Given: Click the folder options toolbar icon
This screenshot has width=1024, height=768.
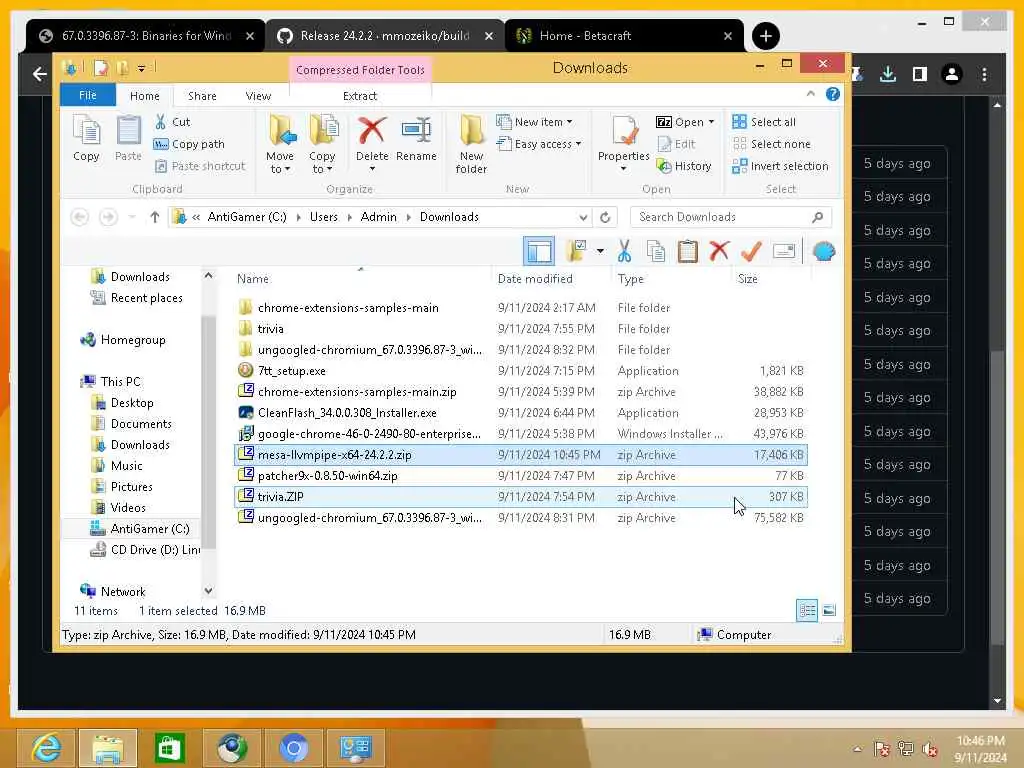Looking at the screenshot, I should (x=576, y=251).
